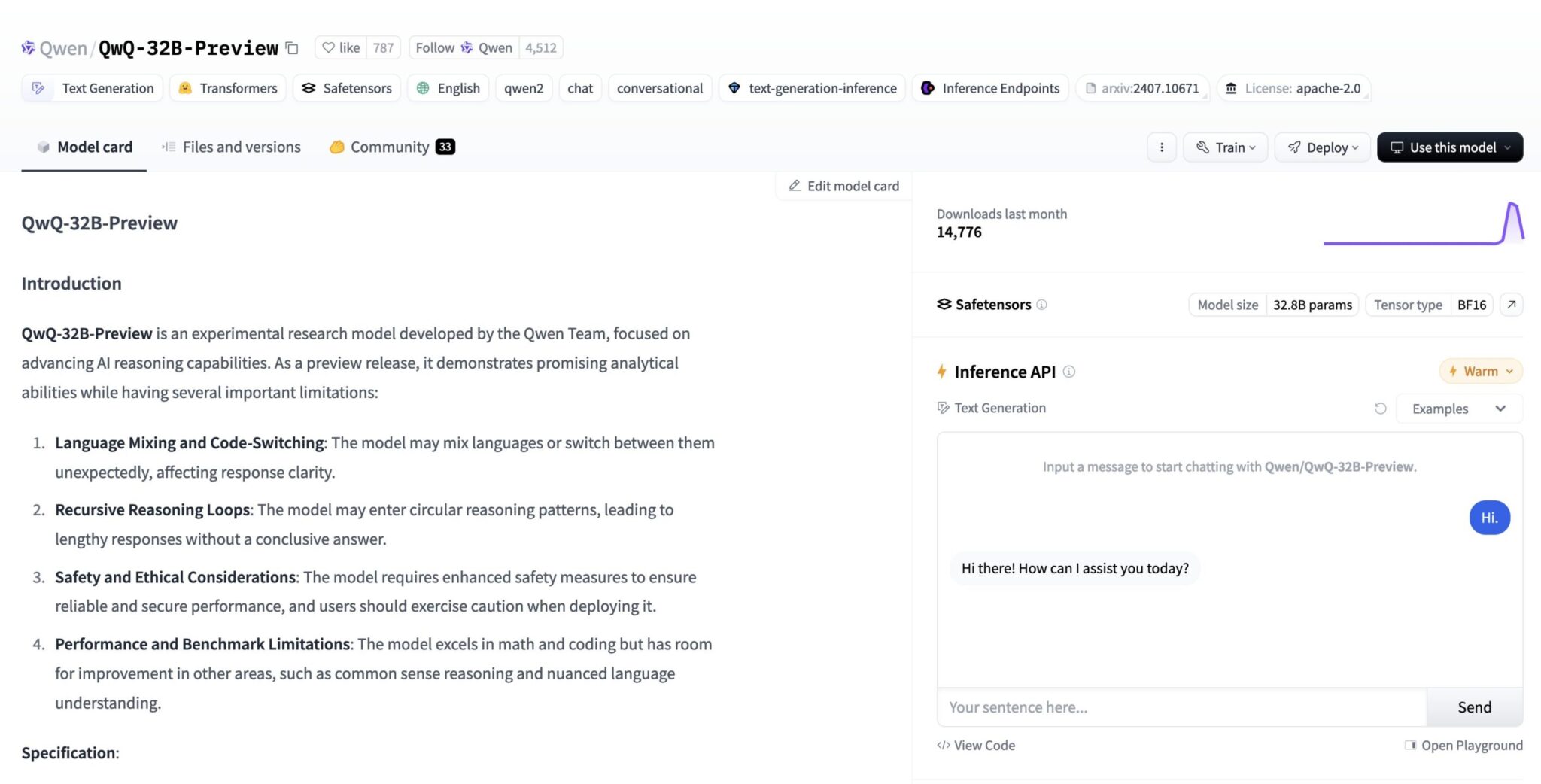Click the heart like button

click(341, 48)
